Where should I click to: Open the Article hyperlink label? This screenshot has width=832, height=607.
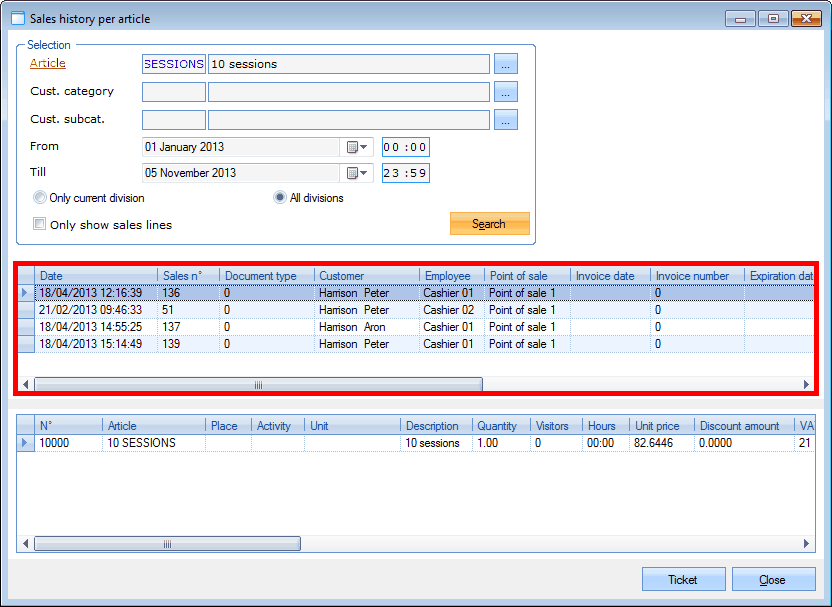pos(48,64)
